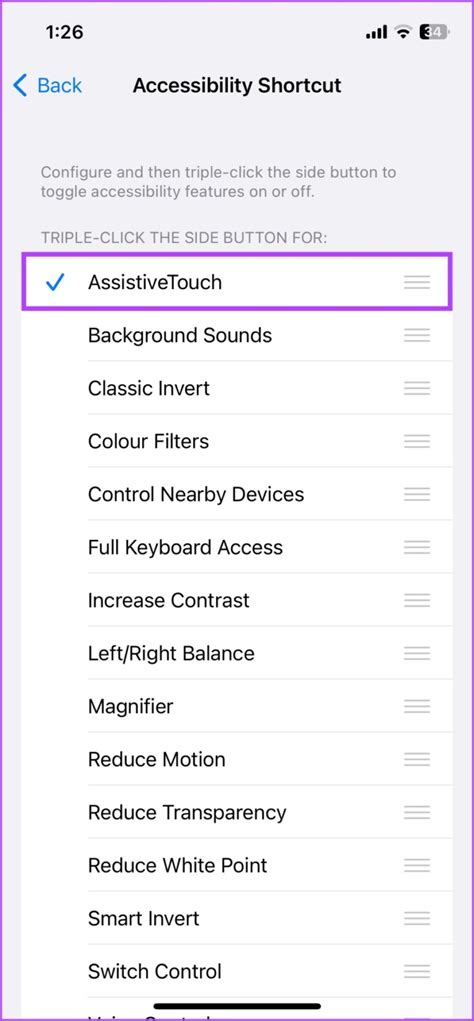Tap the home indicator bar at bottom

237,1006
